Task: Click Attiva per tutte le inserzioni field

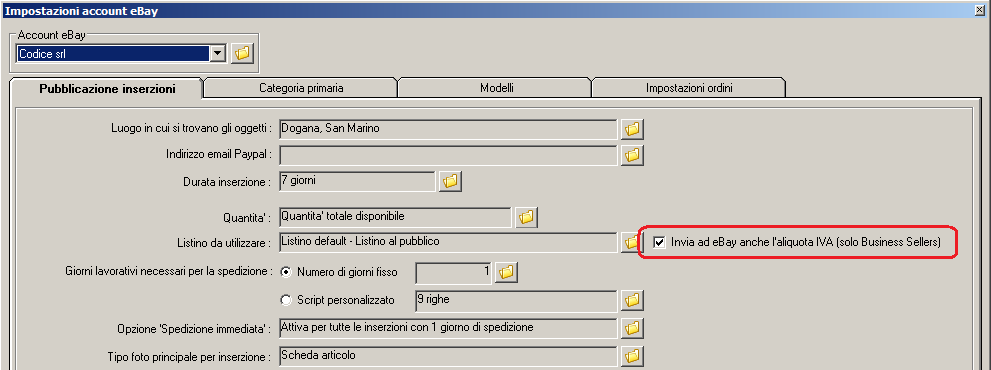Action: click(x=447, y=328)
